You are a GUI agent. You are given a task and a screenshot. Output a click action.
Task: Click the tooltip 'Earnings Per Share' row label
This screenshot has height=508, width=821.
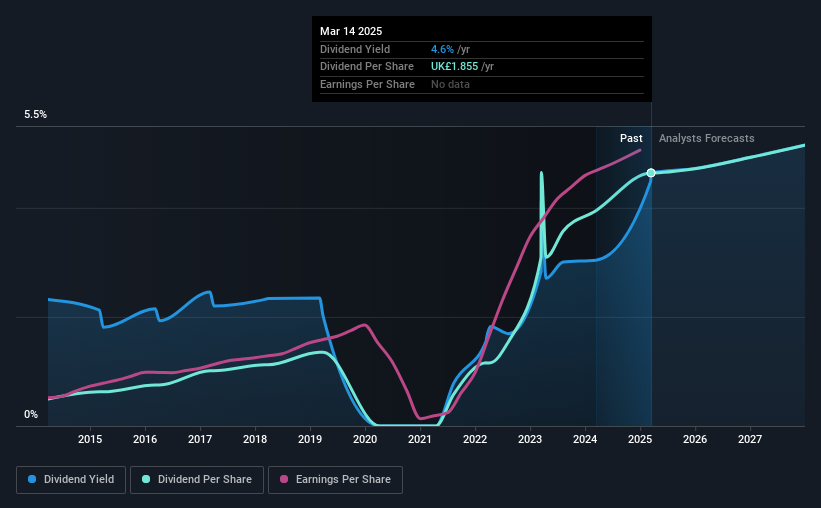(367, 84)
